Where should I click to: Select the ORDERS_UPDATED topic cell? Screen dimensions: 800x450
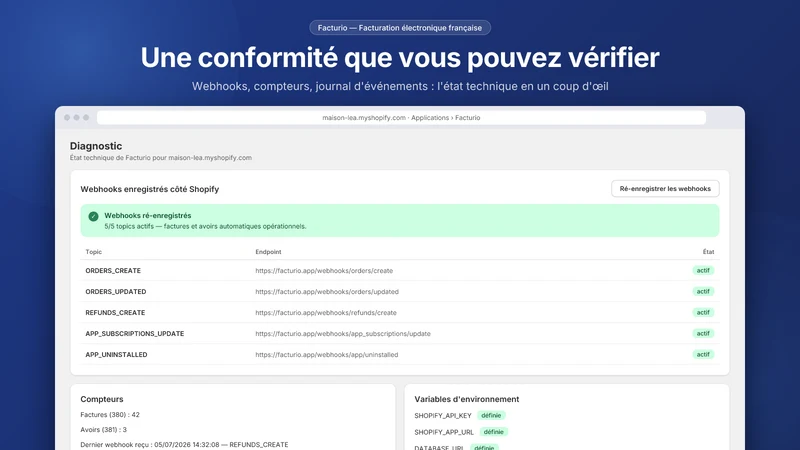(116, 292)
